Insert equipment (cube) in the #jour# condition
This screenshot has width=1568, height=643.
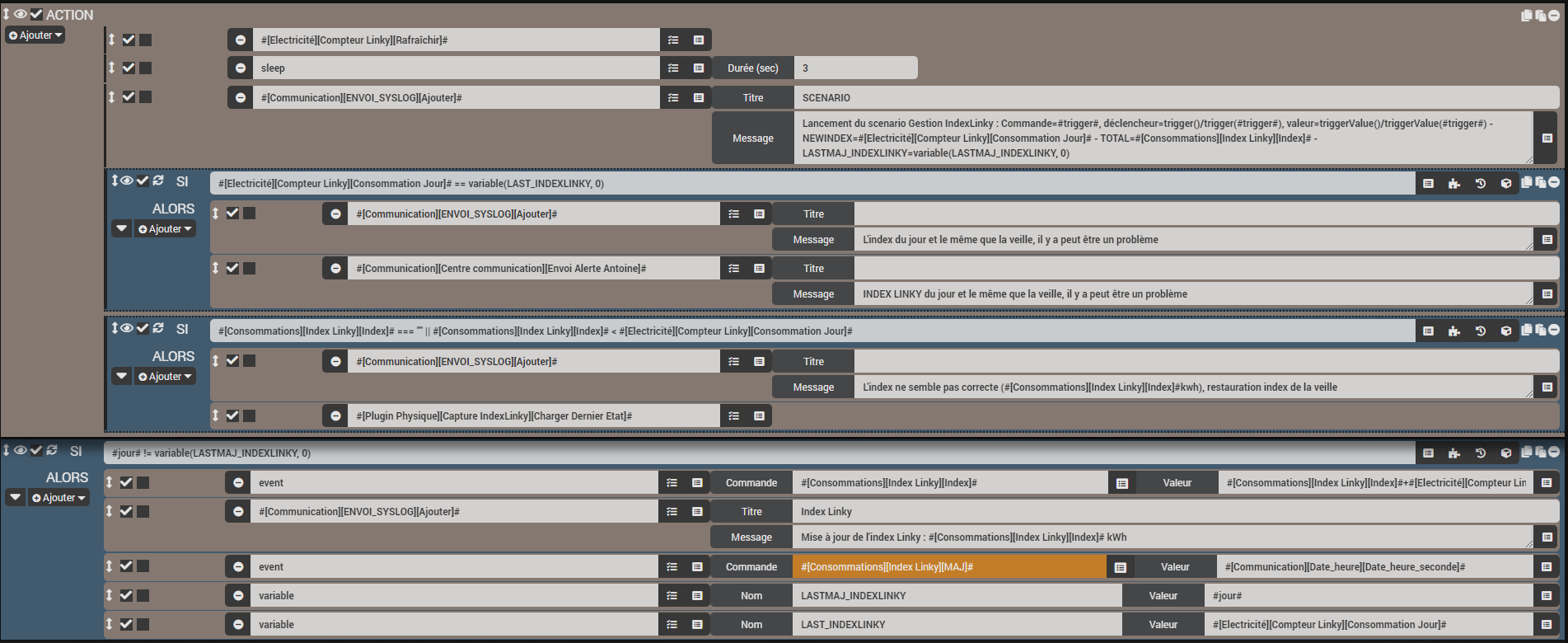[1506, 453]
